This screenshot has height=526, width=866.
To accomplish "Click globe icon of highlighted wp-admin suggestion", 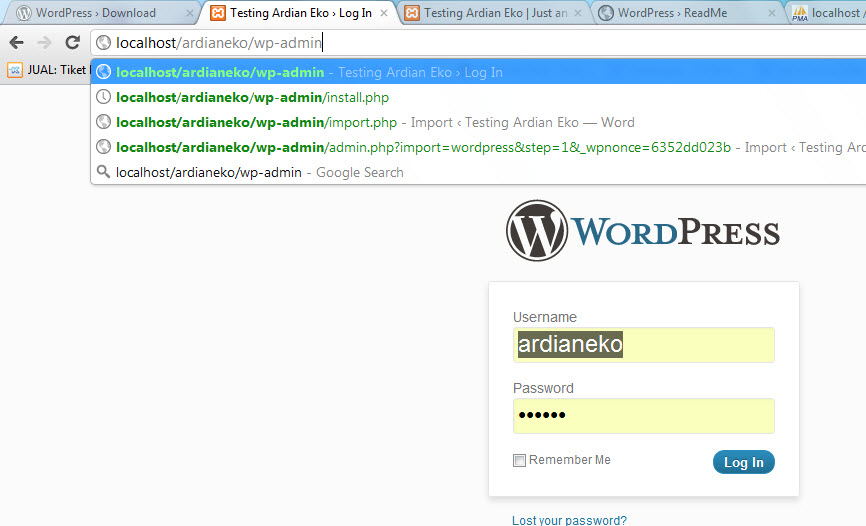I will (103, 72).
